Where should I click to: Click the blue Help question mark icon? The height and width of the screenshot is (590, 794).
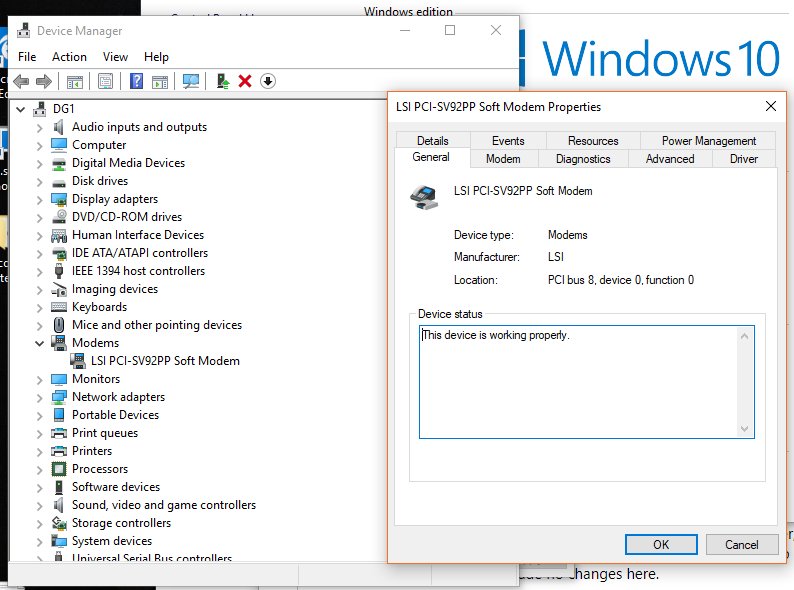click(x=136, y=81)
